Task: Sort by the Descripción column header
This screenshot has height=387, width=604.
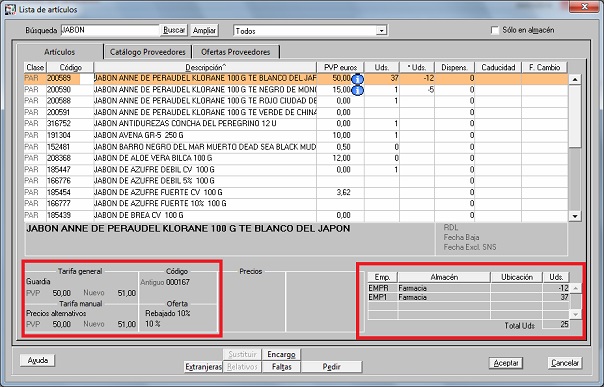Action: (x=205, y=67)
